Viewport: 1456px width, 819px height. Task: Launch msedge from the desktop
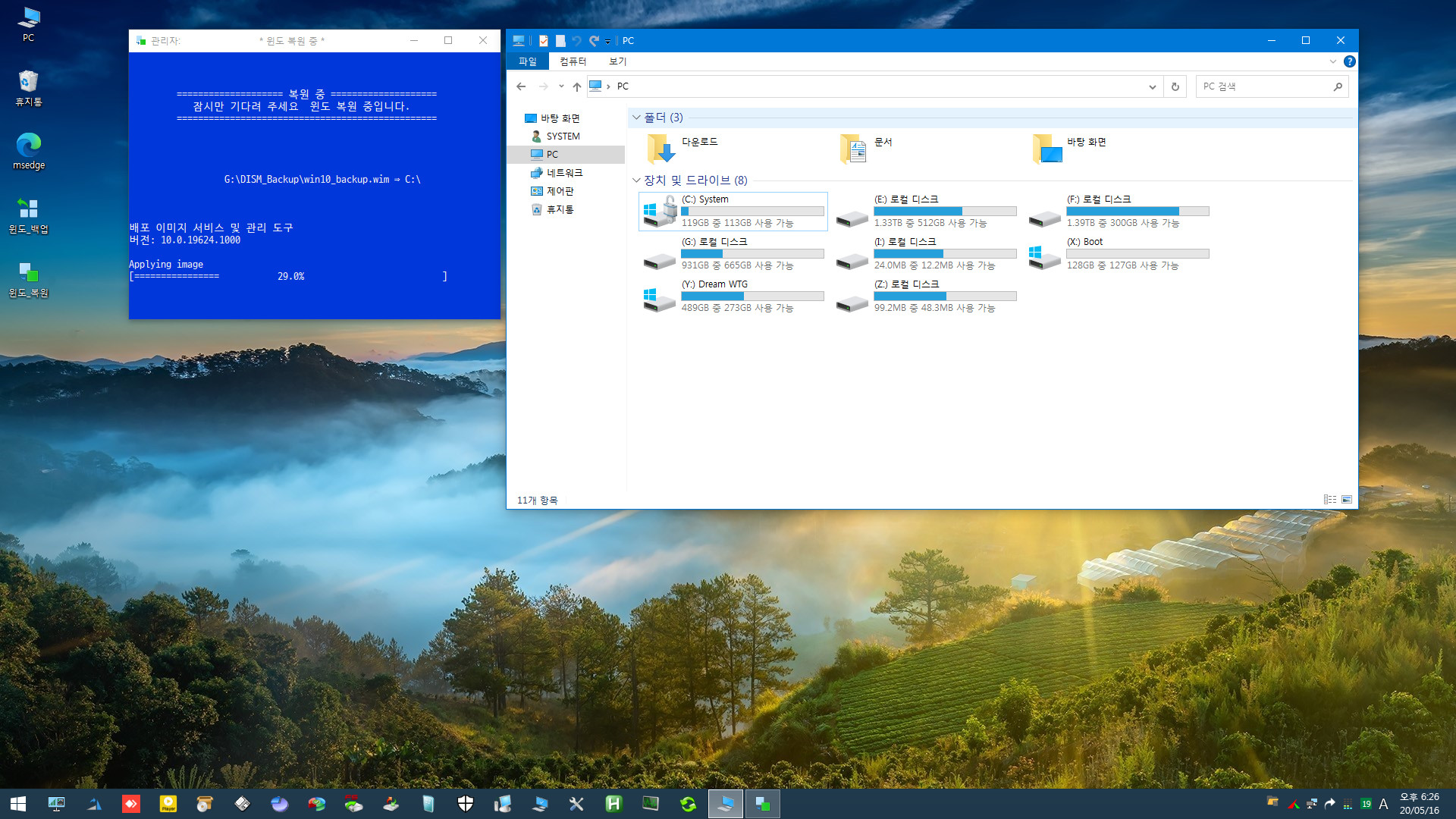(x=29, y=151)
